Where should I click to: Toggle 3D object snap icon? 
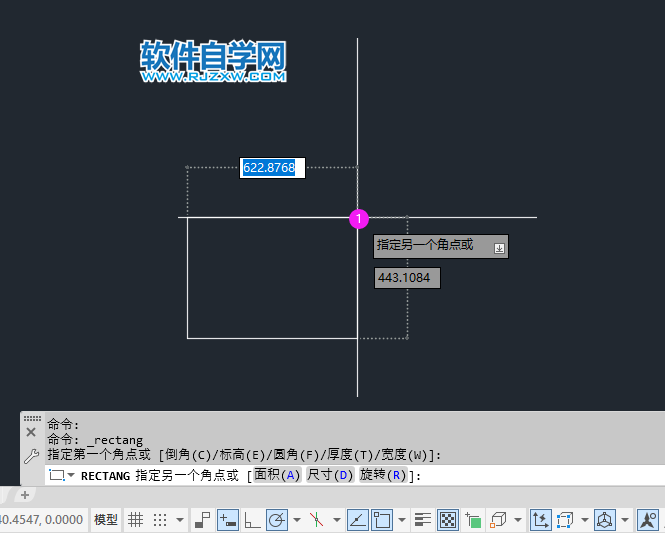(x=498, y=520)
